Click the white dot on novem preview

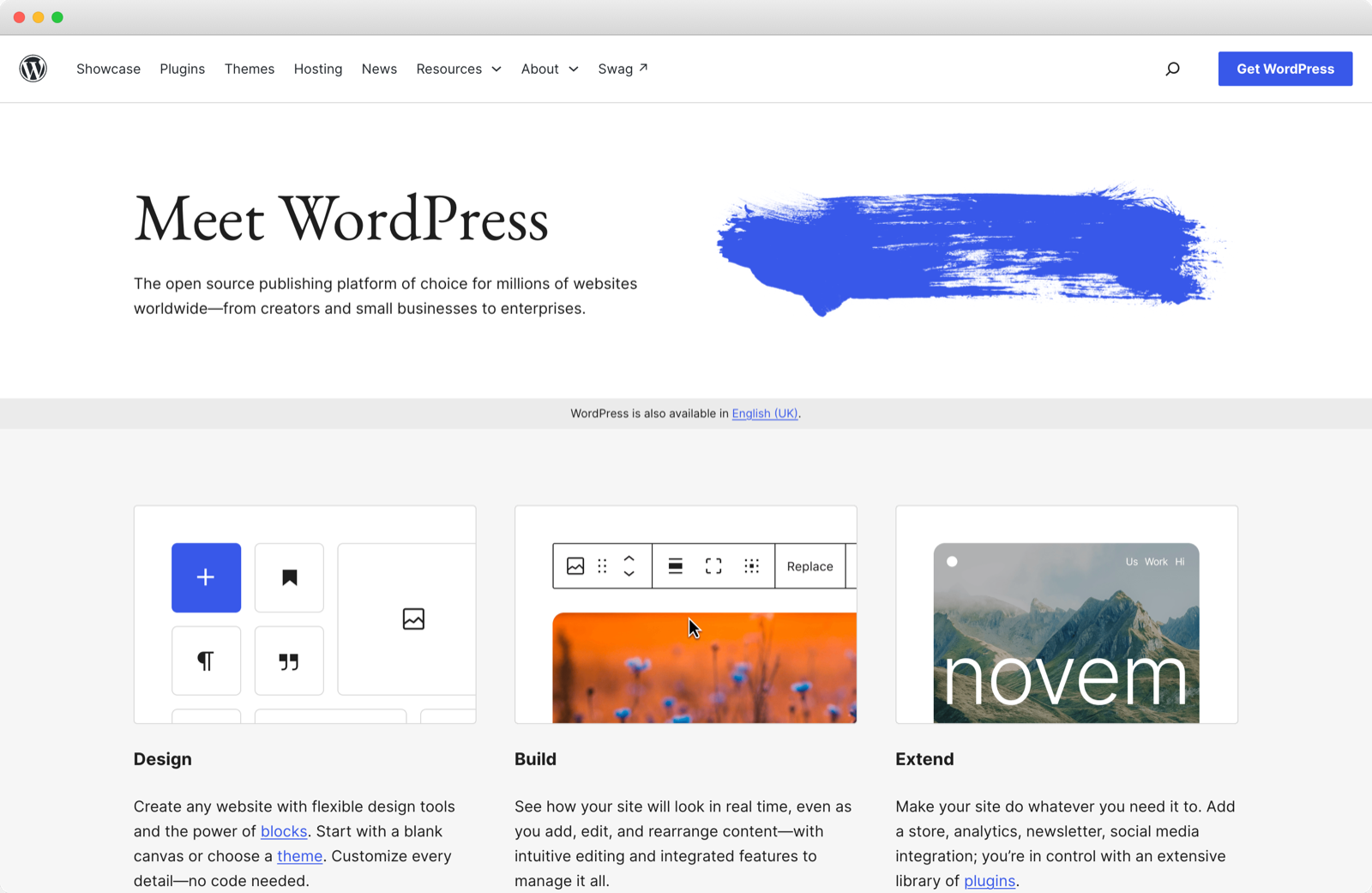click(x=952, y=562)
